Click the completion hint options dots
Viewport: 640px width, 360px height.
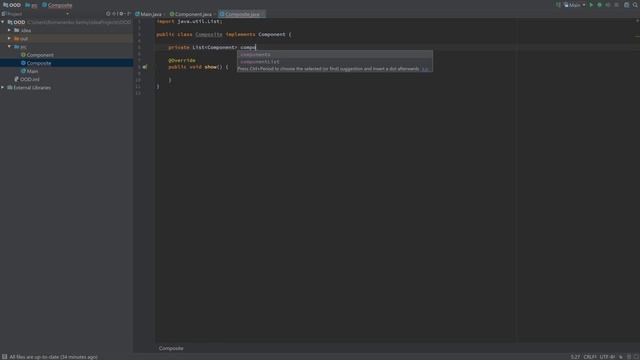coord(425,69)
